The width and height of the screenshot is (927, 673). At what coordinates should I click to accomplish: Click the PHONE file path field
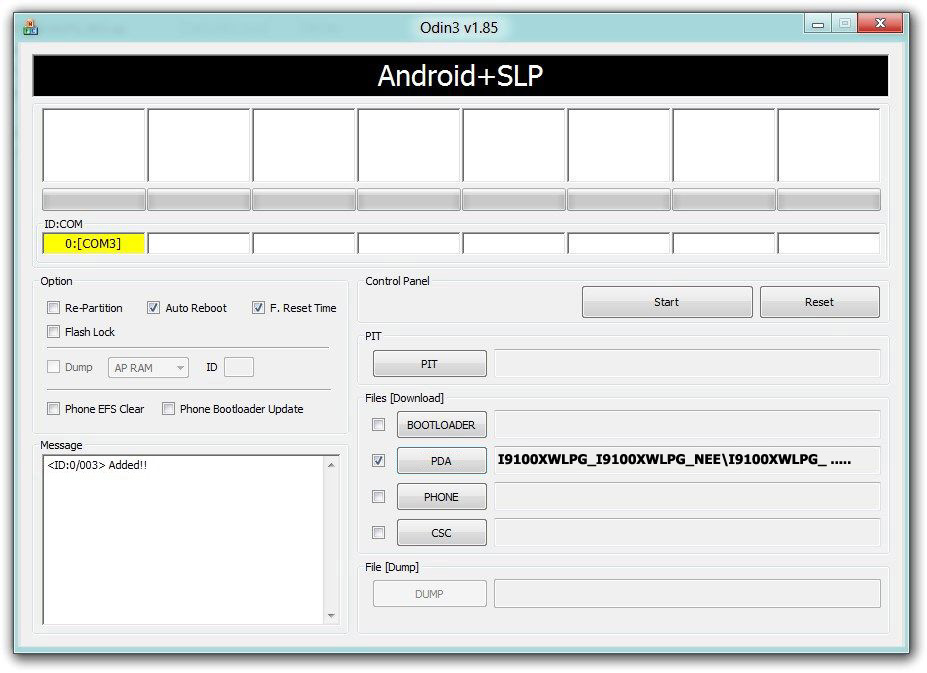(x=687, y=497)
